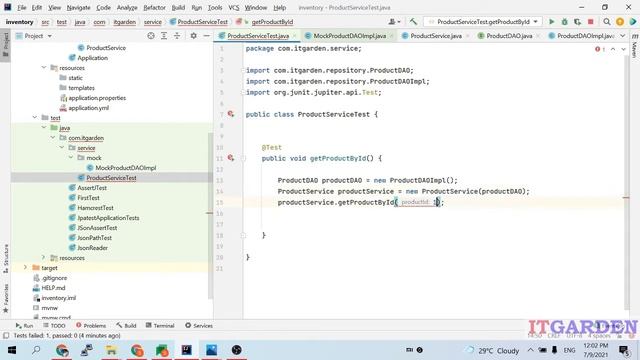Click weather 29°C Cloudy widget
Viewport: 640px width, 360px height.
(493, 350)
